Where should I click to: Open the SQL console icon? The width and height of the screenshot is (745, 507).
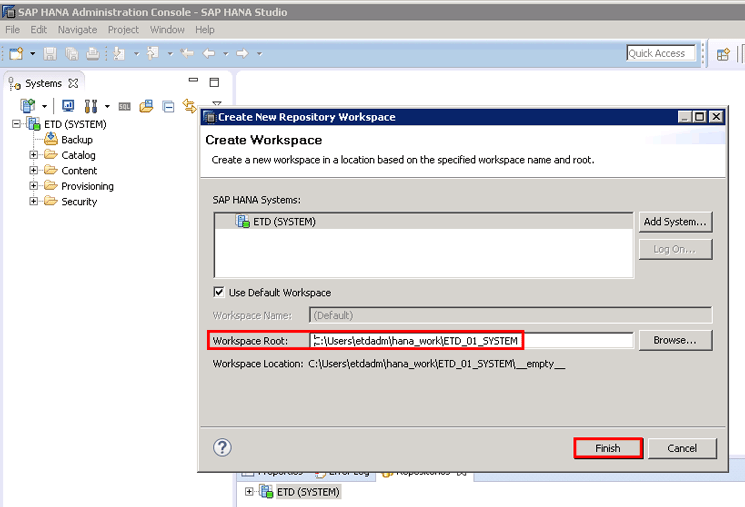pos(125,106)
